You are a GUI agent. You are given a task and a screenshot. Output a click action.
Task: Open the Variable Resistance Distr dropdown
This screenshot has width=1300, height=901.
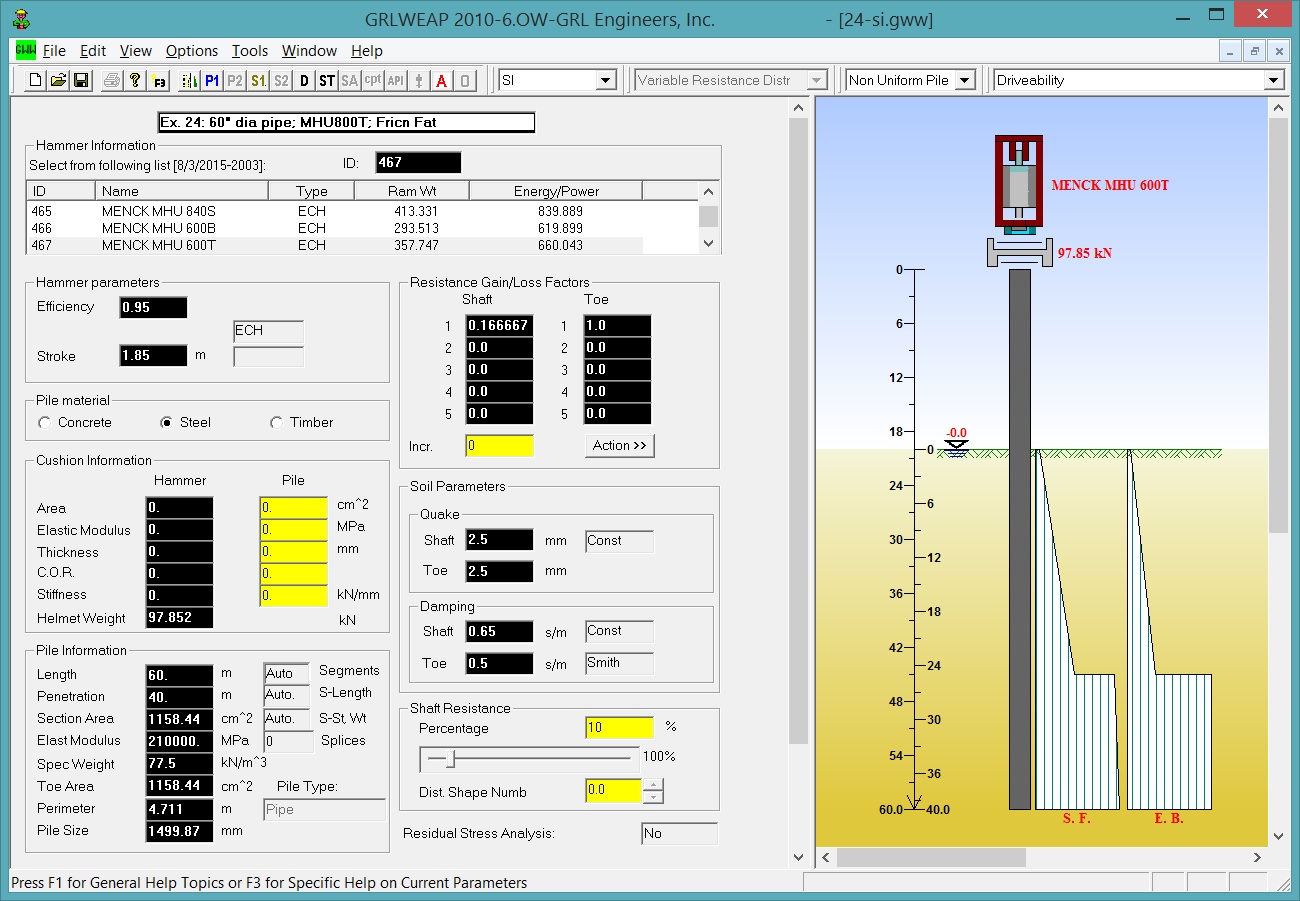[x=817, y=81]
